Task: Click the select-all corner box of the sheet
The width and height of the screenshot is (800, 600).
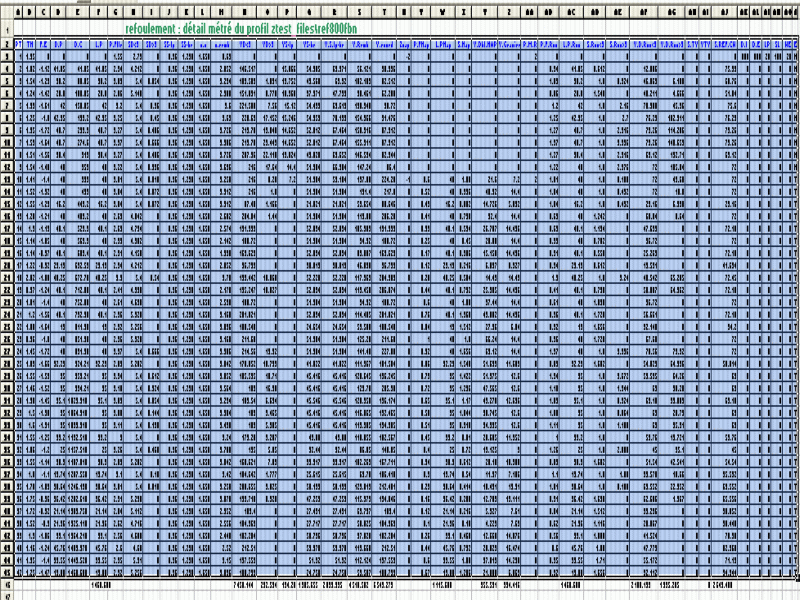Action: point(7,11)
